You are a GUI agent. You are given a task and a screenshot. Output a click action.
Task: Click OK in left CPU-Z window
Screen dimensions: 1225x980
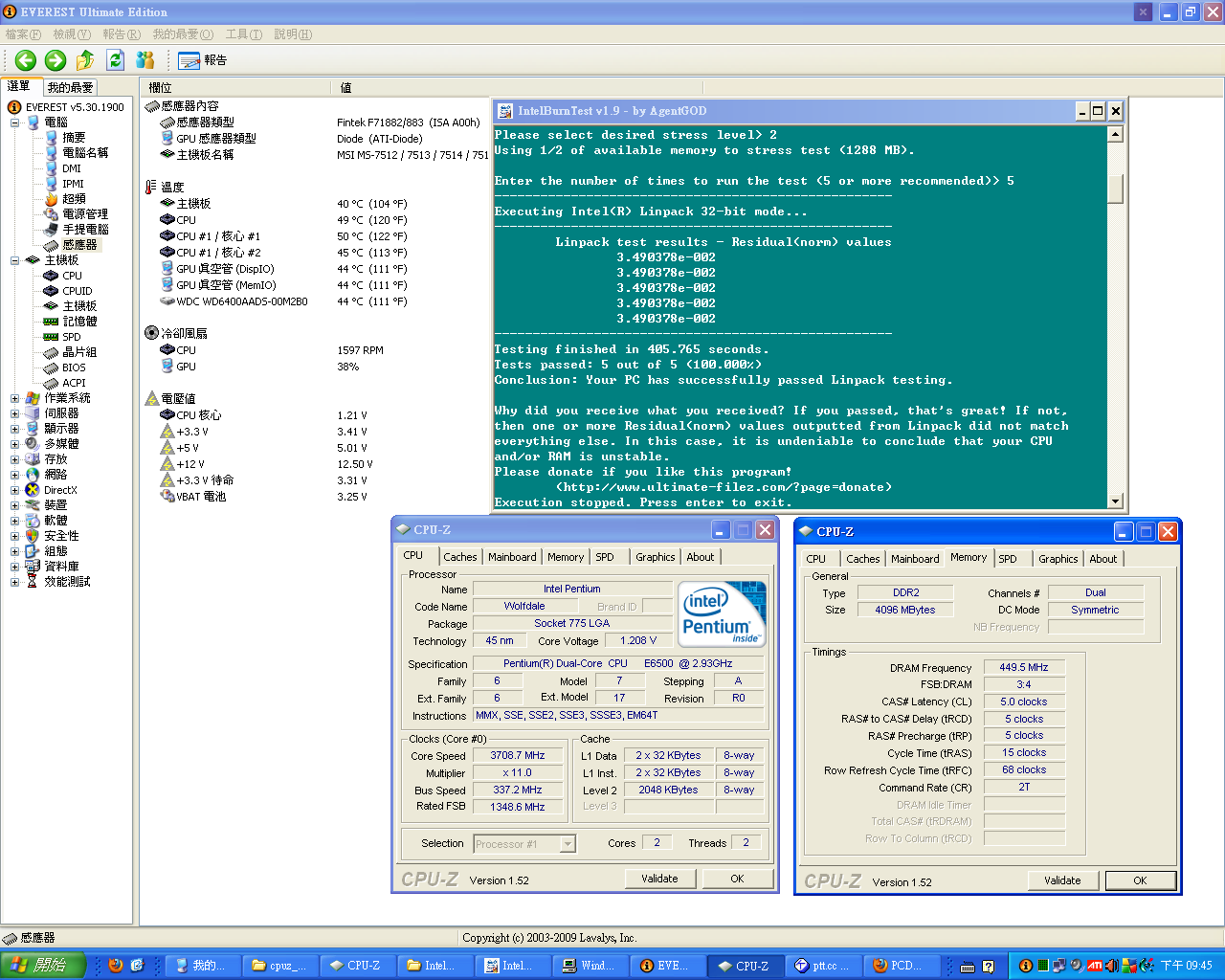tap(737, 879)
